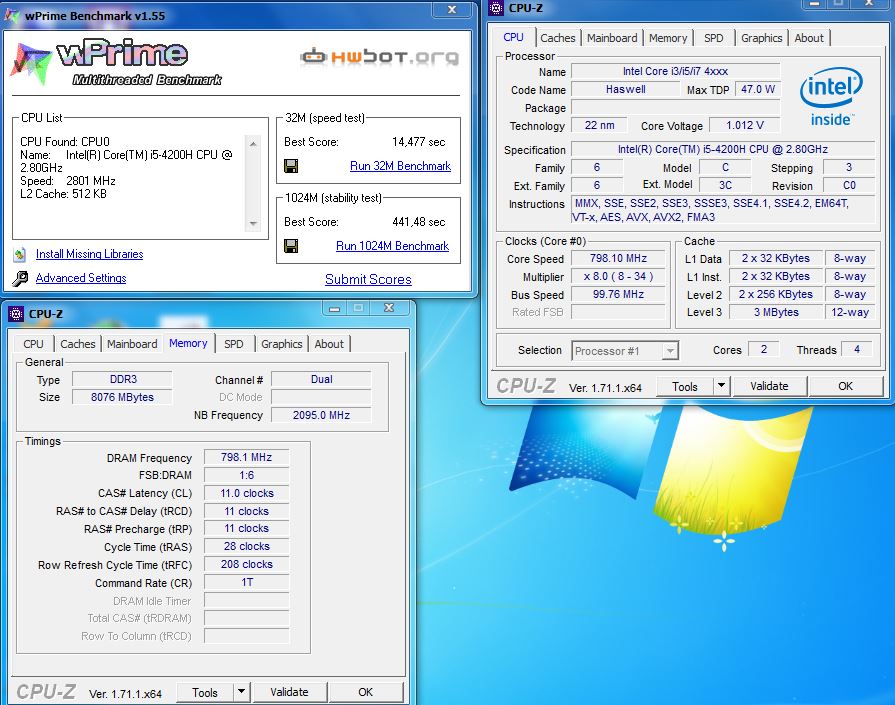Select Memory tab in memory window
Viewport: 895px width, 705px height.
[188, 343]
